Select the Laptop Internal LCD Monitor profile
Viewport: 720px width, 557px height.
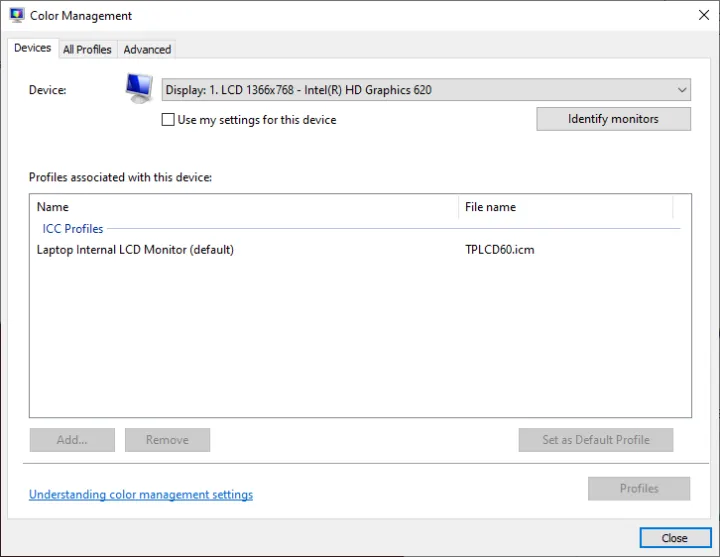tap(135, 250)
